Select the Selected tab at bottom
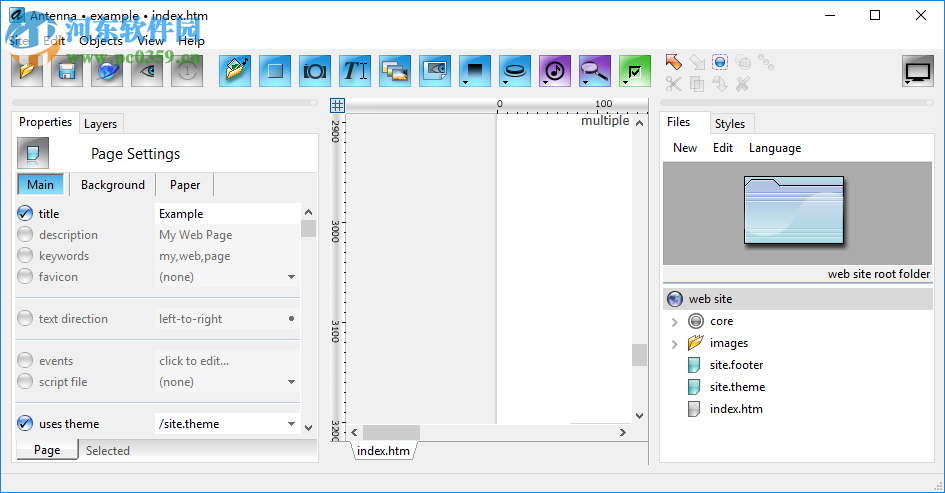 pos(107,451)
